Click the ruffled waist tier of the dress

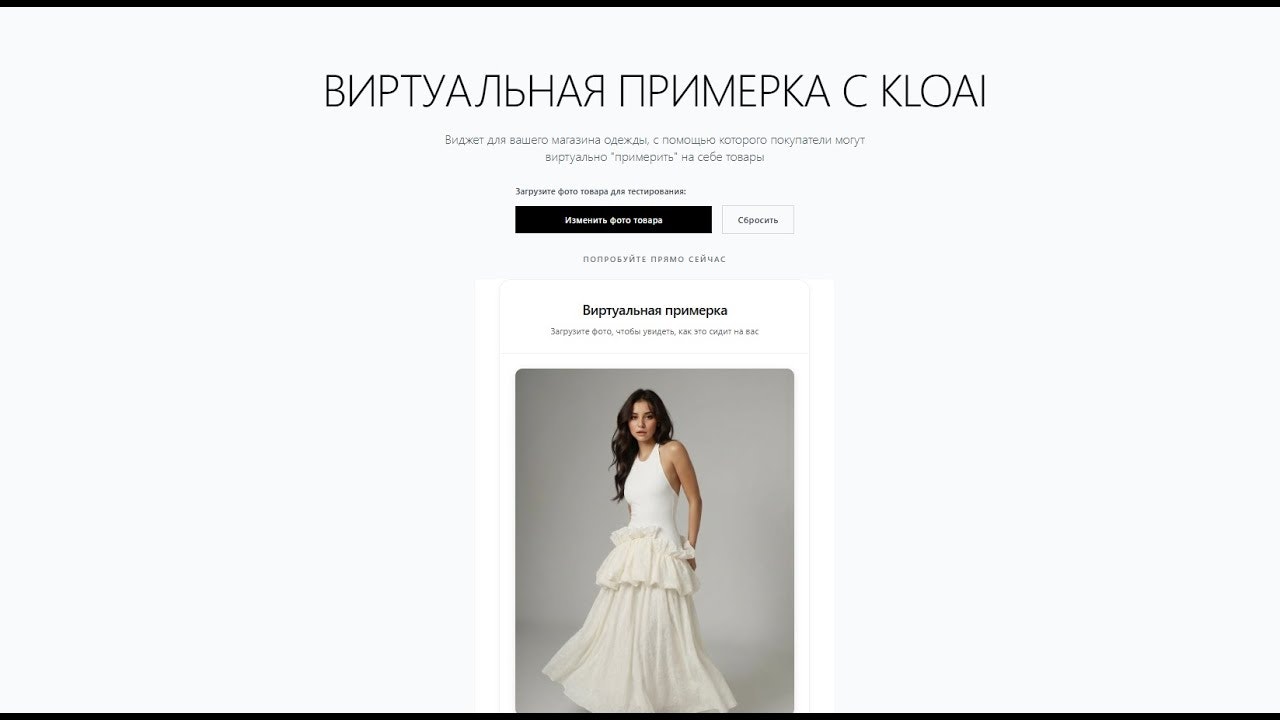646,563
